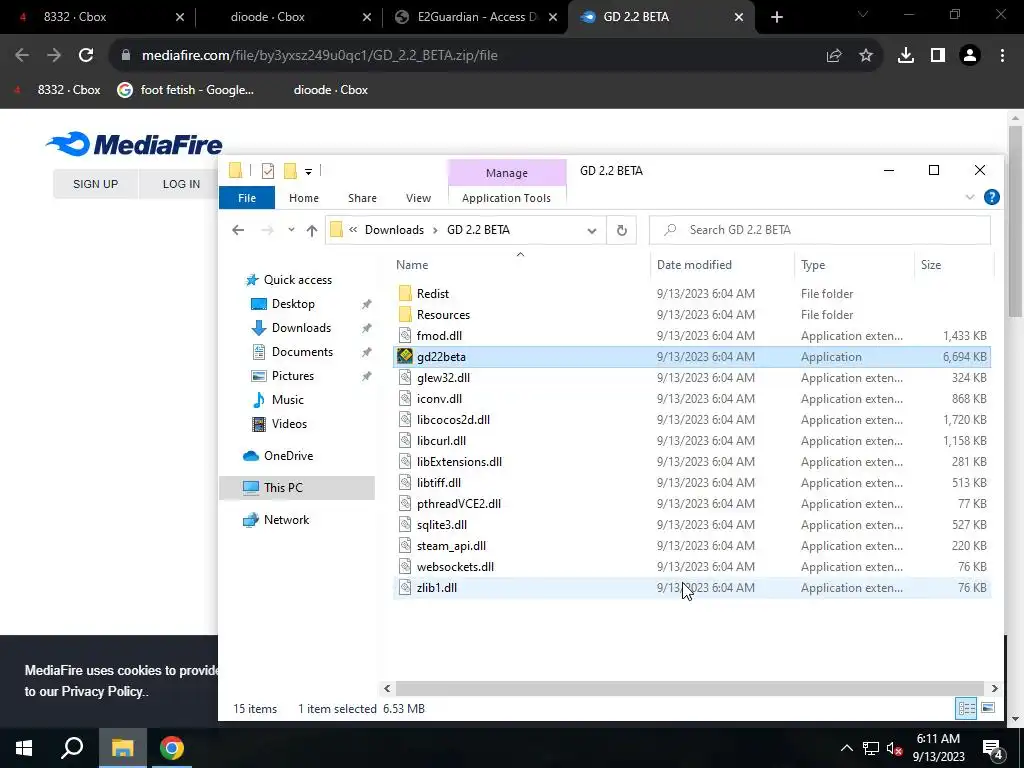Open address bar history dropdown
The height and width of the screenshot is (768, 1024).
pos(592,230)
